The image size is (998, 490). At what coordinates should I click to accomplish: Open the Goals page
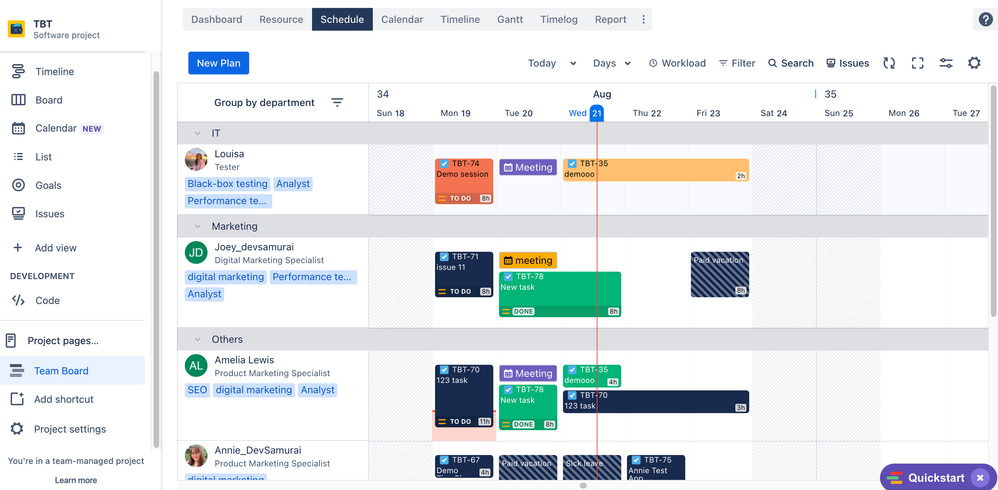click(x=48, y=185)
